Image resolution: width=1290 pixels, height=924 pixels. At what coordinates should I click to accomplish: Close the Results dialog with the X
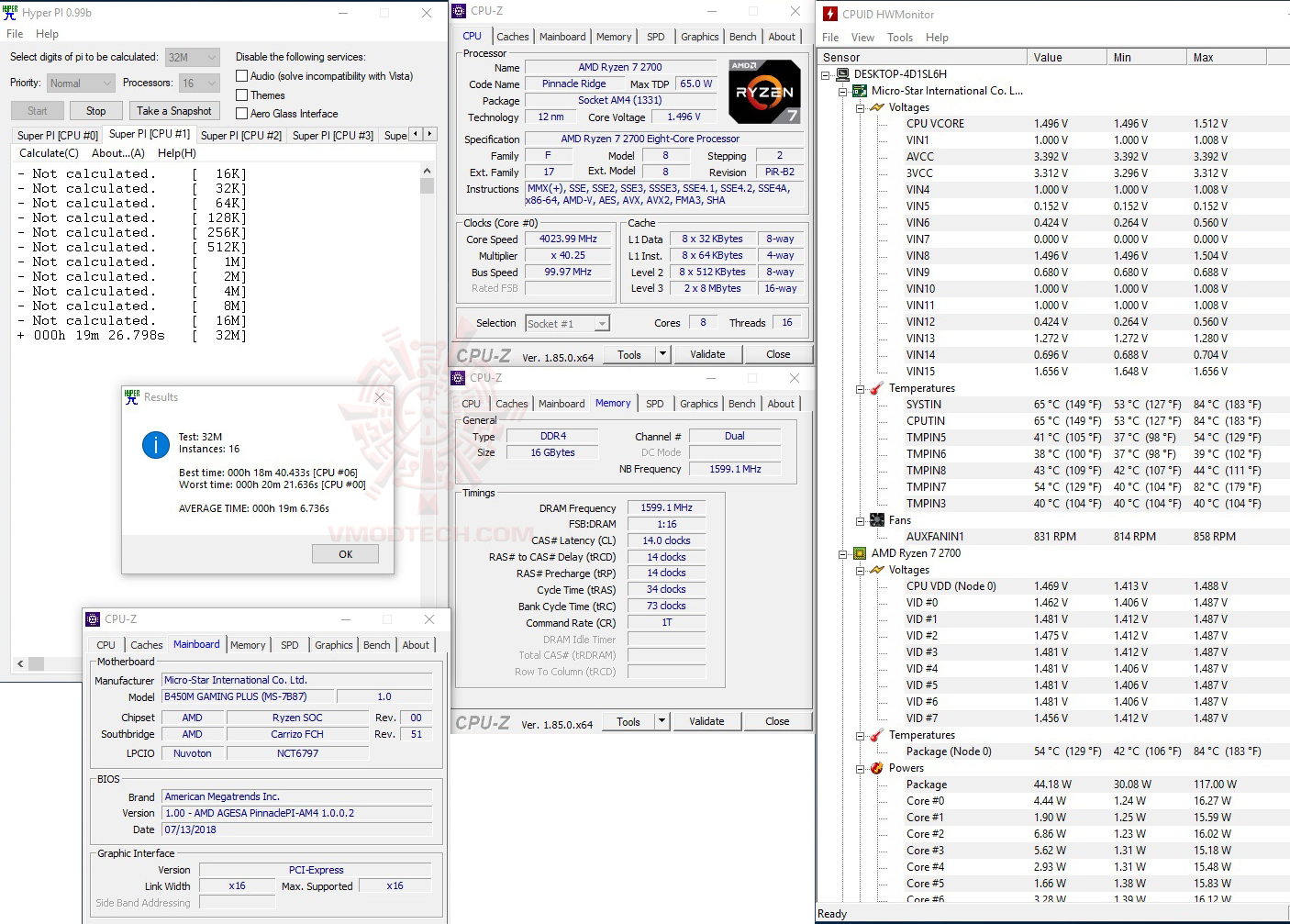click(x=380, y=397)
